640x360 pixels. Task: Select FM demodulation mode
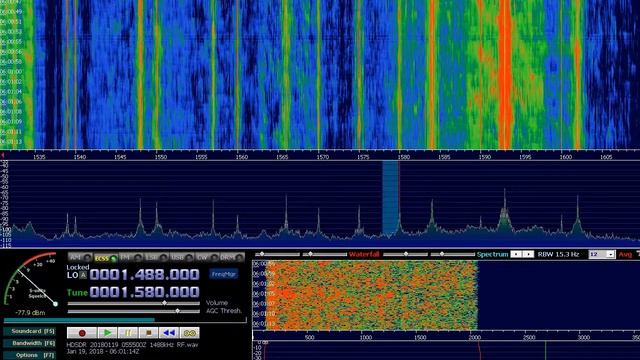tap(131, 258)
